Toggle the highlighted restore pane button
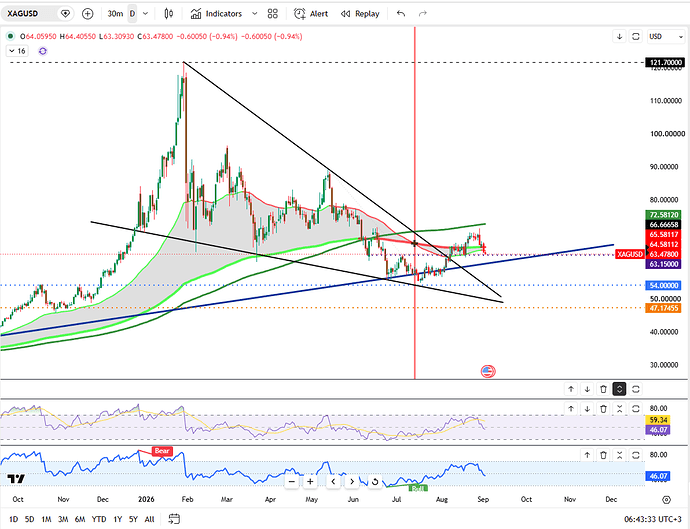Viewport: 690px width, 529px height. tap(619, 389)
